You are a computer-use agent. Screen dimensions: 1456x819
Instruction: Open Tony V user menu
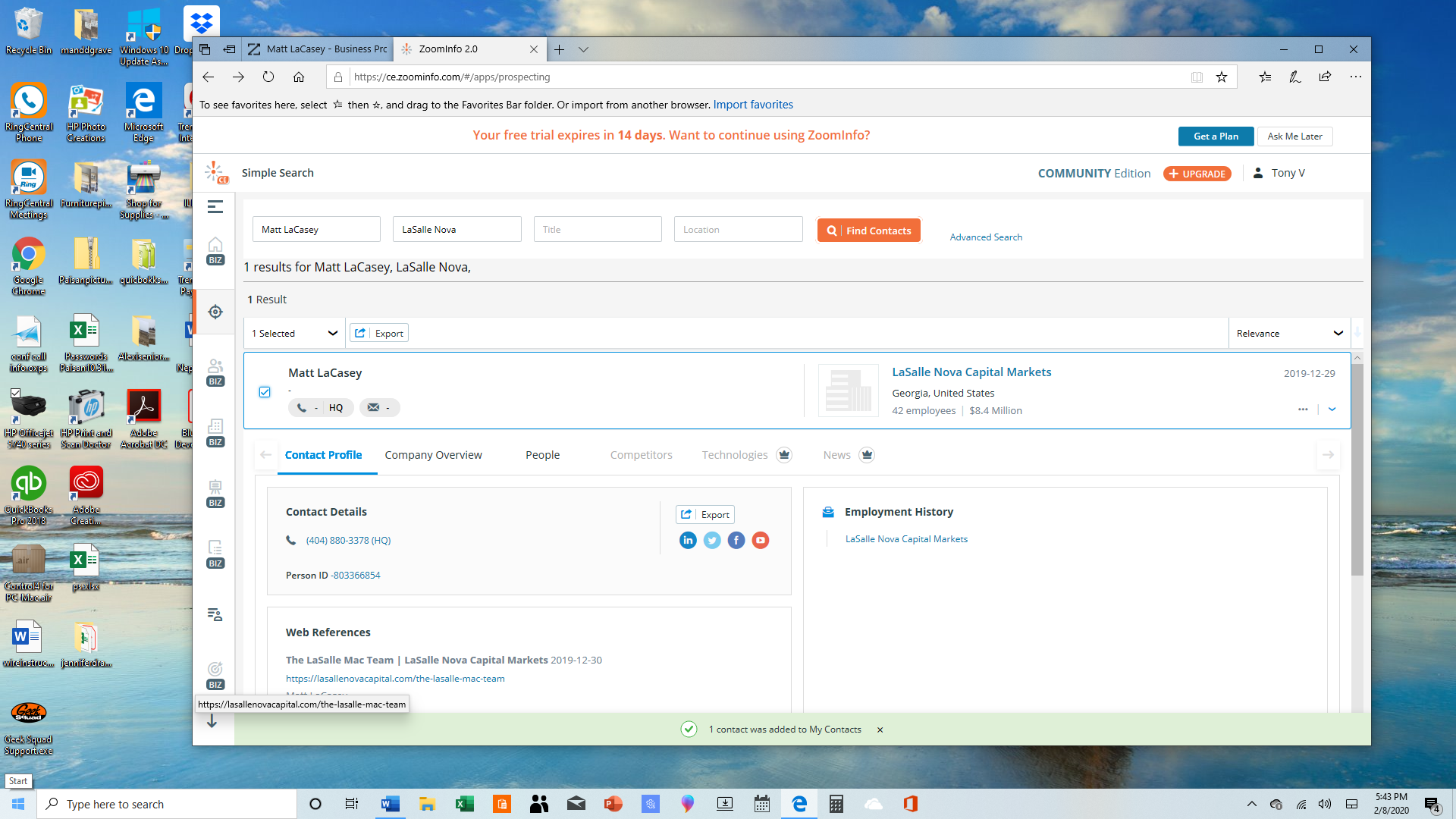(1279, 173)
